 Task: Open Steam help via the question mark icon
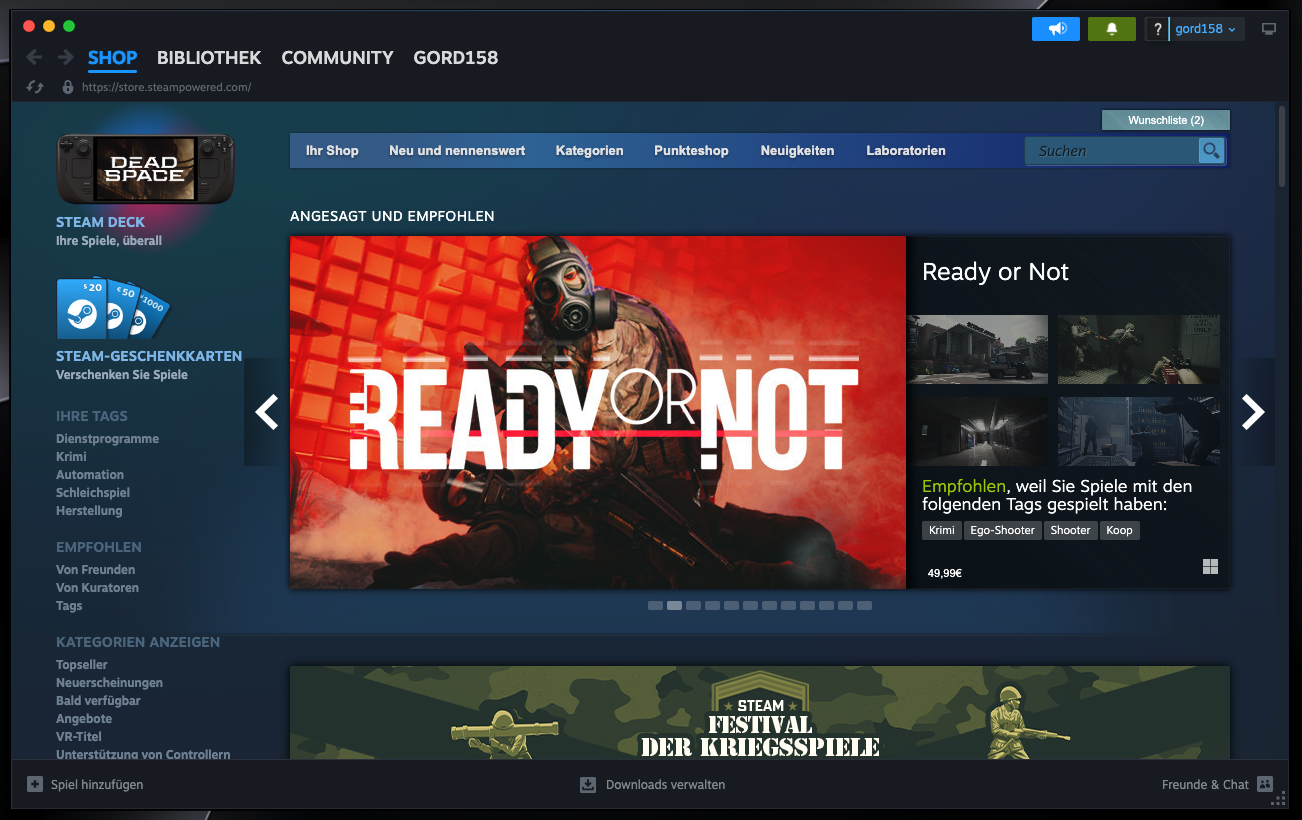point(1157,28)
